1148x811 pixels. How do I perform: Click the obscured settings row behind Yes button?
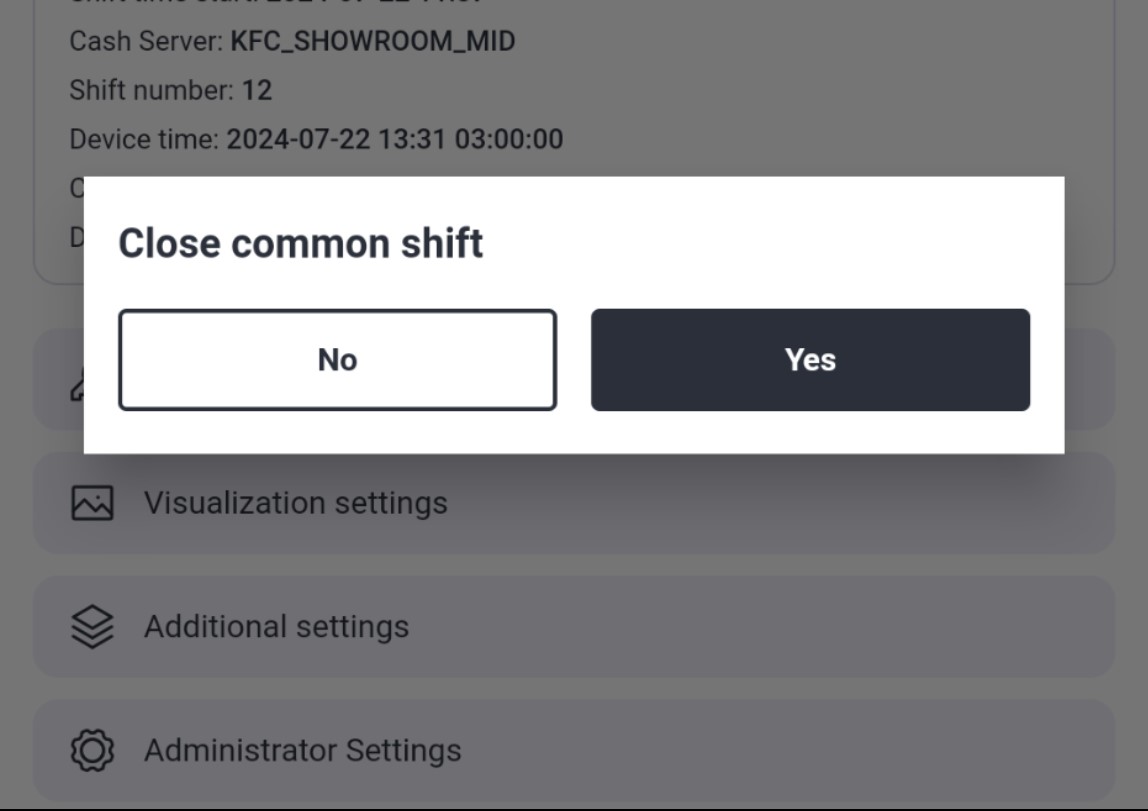(x=1089, y=379)
